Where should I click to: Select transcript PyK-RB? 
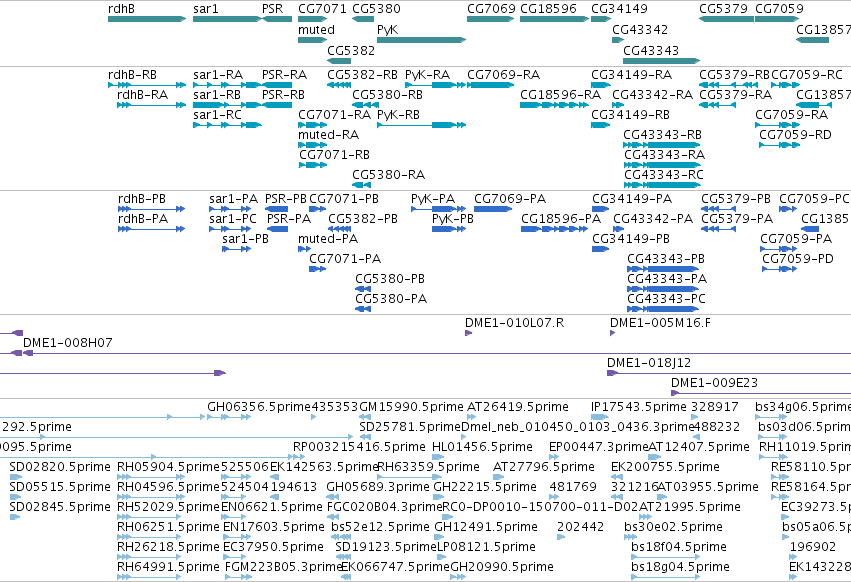[x=422, y=125]
